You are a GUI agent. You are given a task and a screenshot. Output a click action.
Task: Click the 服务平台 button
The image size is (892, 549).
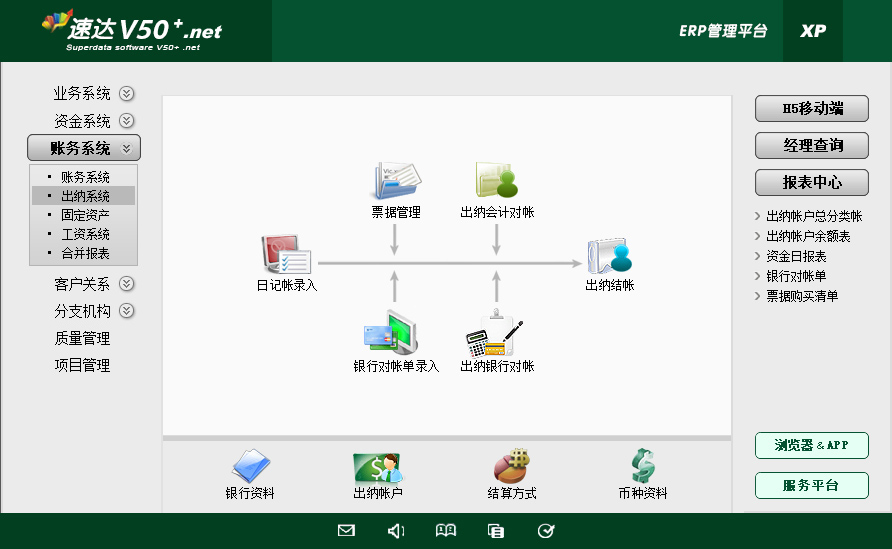[812, 485]
